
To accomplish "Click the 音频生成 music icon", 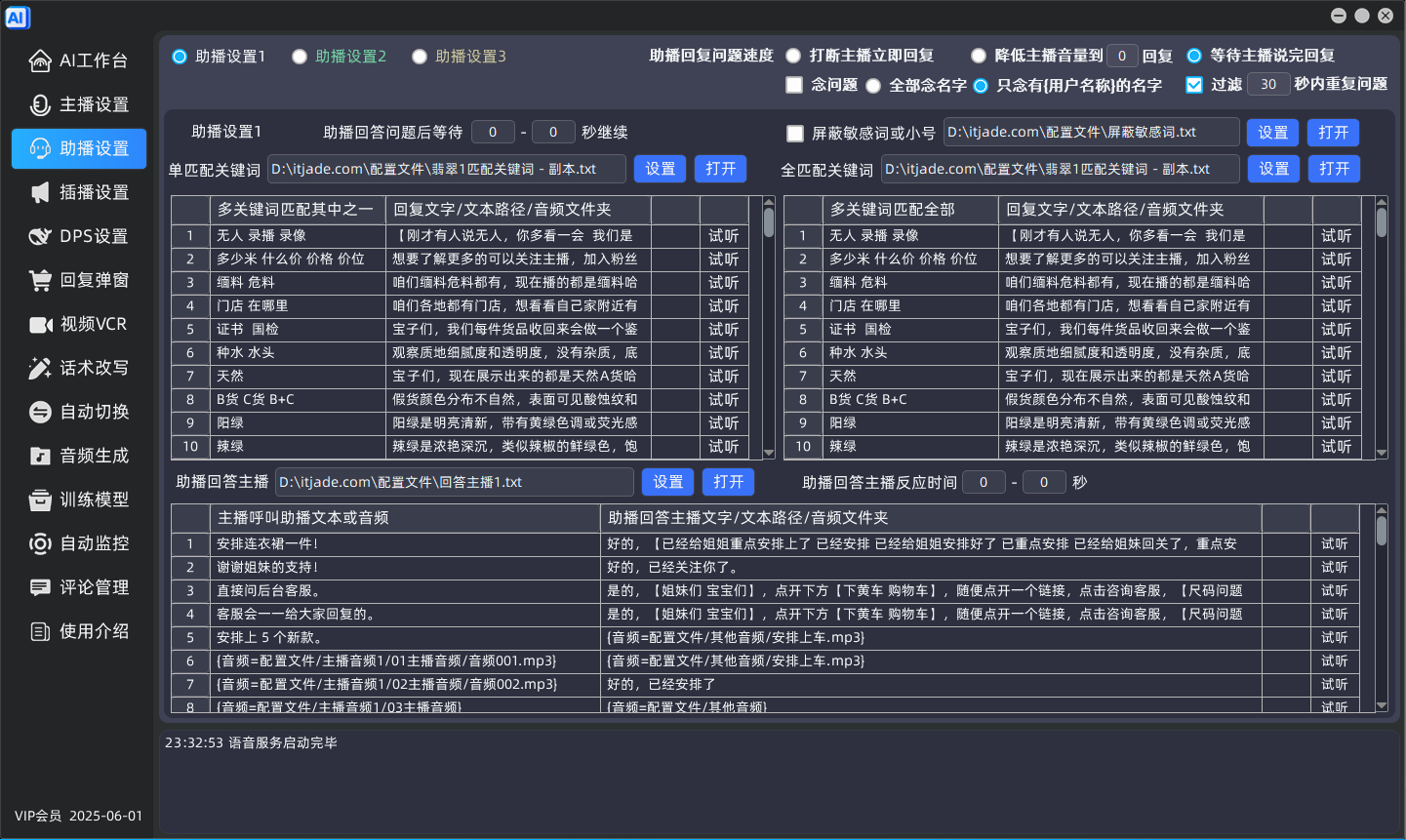I will [x=40, y=456].
